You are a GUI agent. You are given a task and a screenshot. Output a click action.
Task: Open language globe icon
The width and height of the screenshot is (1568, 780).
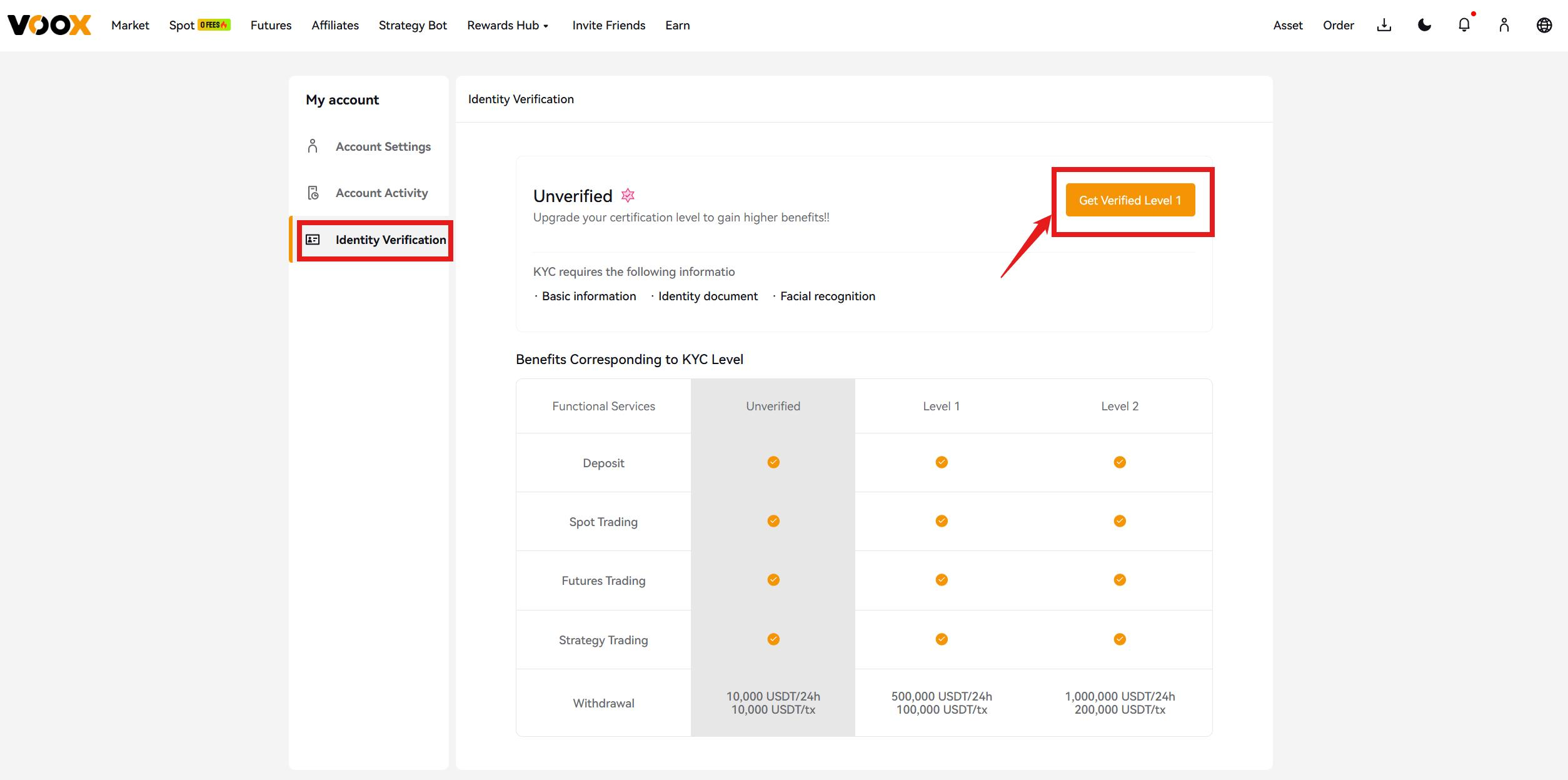point(1544,25)
